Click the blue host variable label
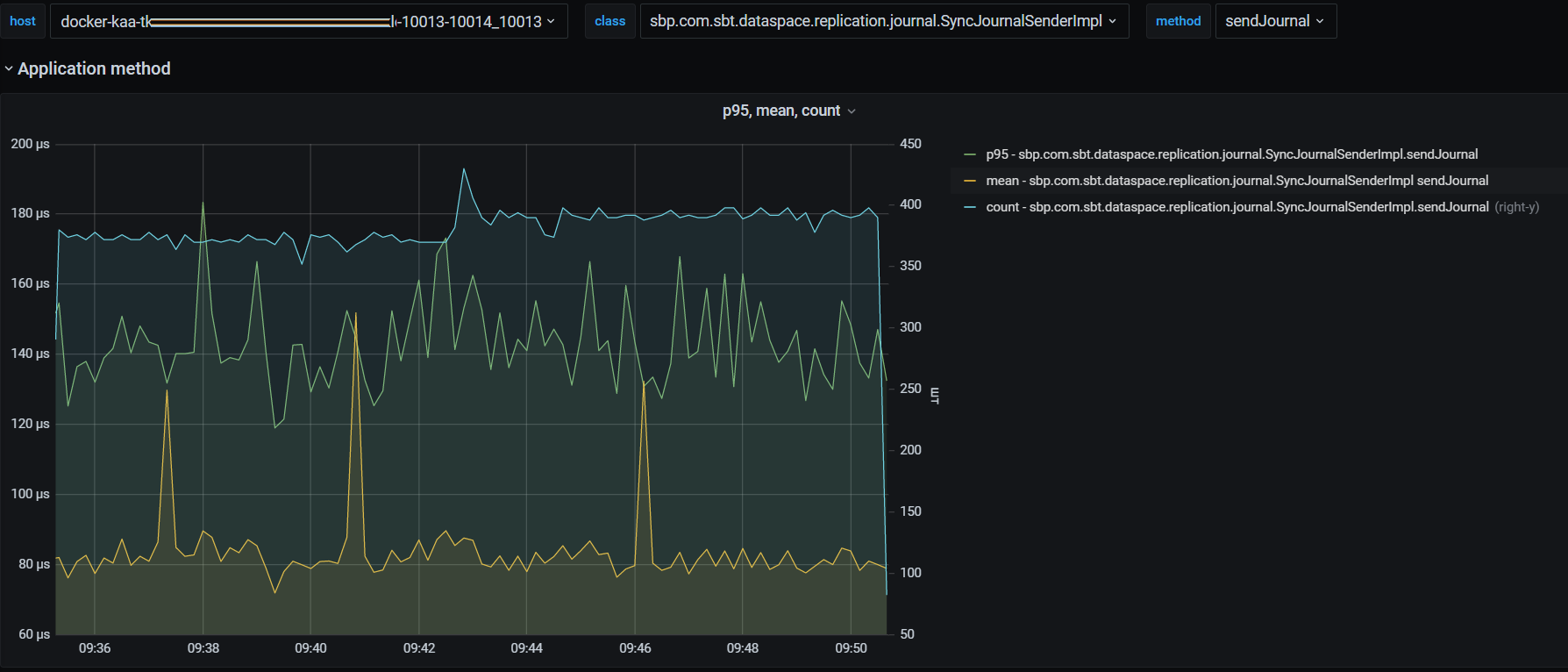Viewport: 1568px width, 672px height. (23, 21)
